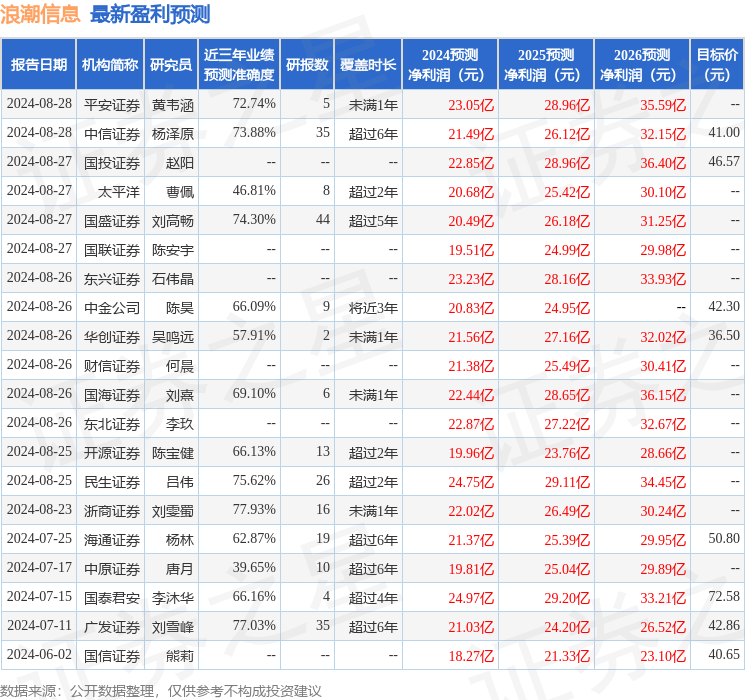Viewport: 745px width, 700px height.
Task: Select the 中信证券 institution cell
Action: (x=112, y=134)
